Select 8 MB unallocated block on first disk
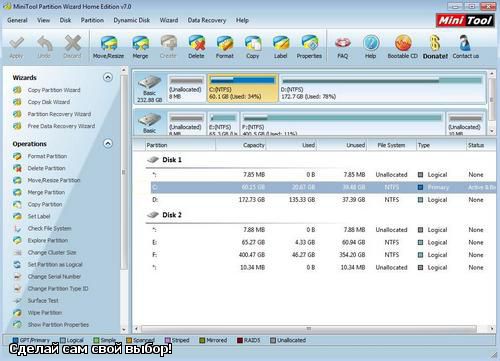The height and width of the screenshot is (361, 500). tap(186, 88)
